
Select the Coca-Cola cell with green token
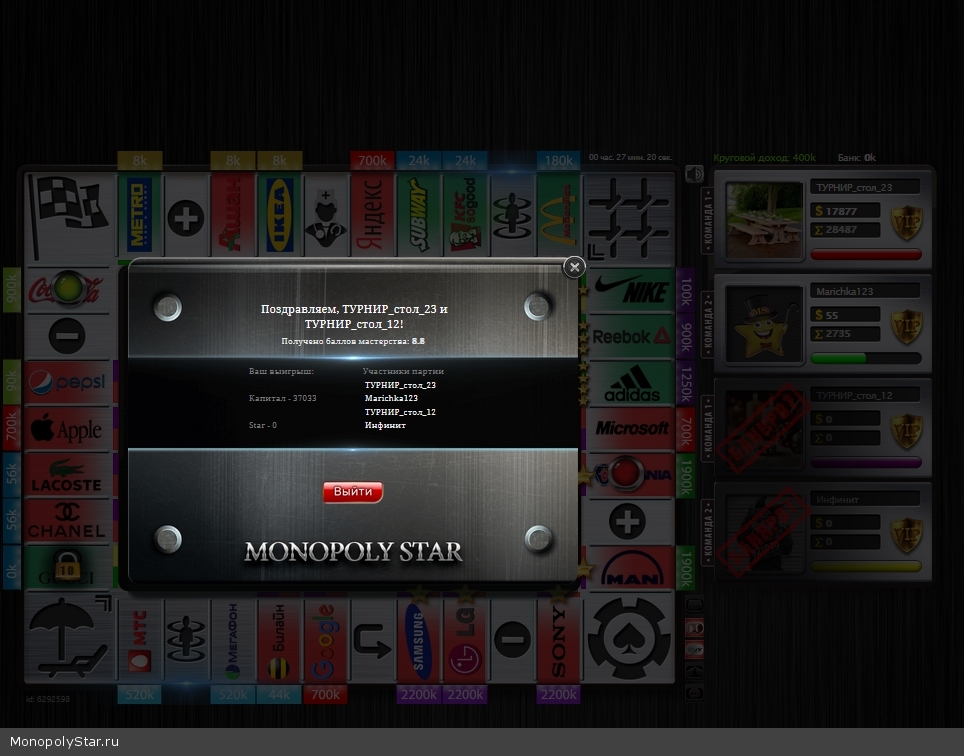68,289
